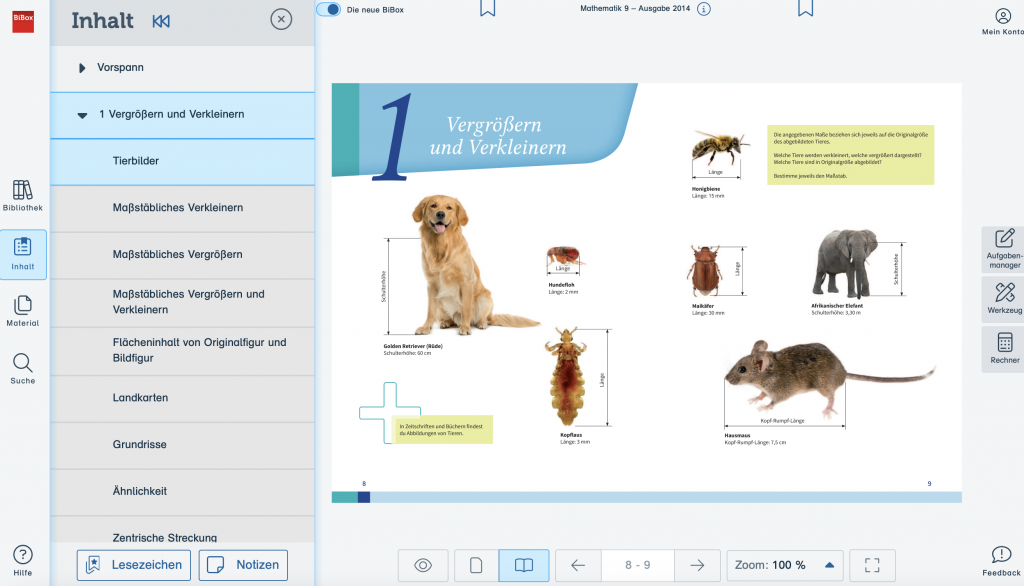
Task: Enter fullscreen mode
Action: pos(872,565)
